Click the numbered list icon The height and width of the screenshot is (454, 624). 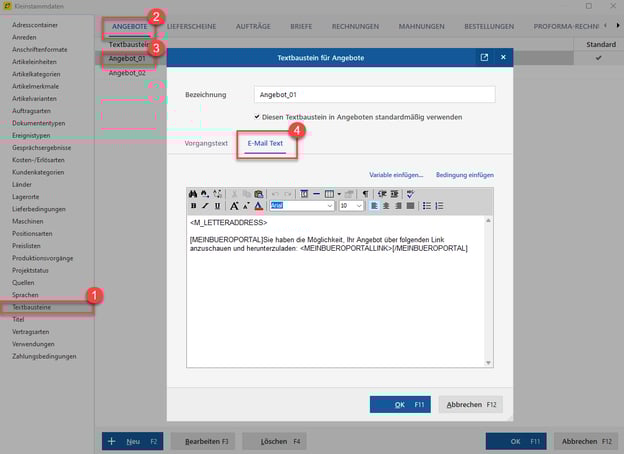coord(439,206)
